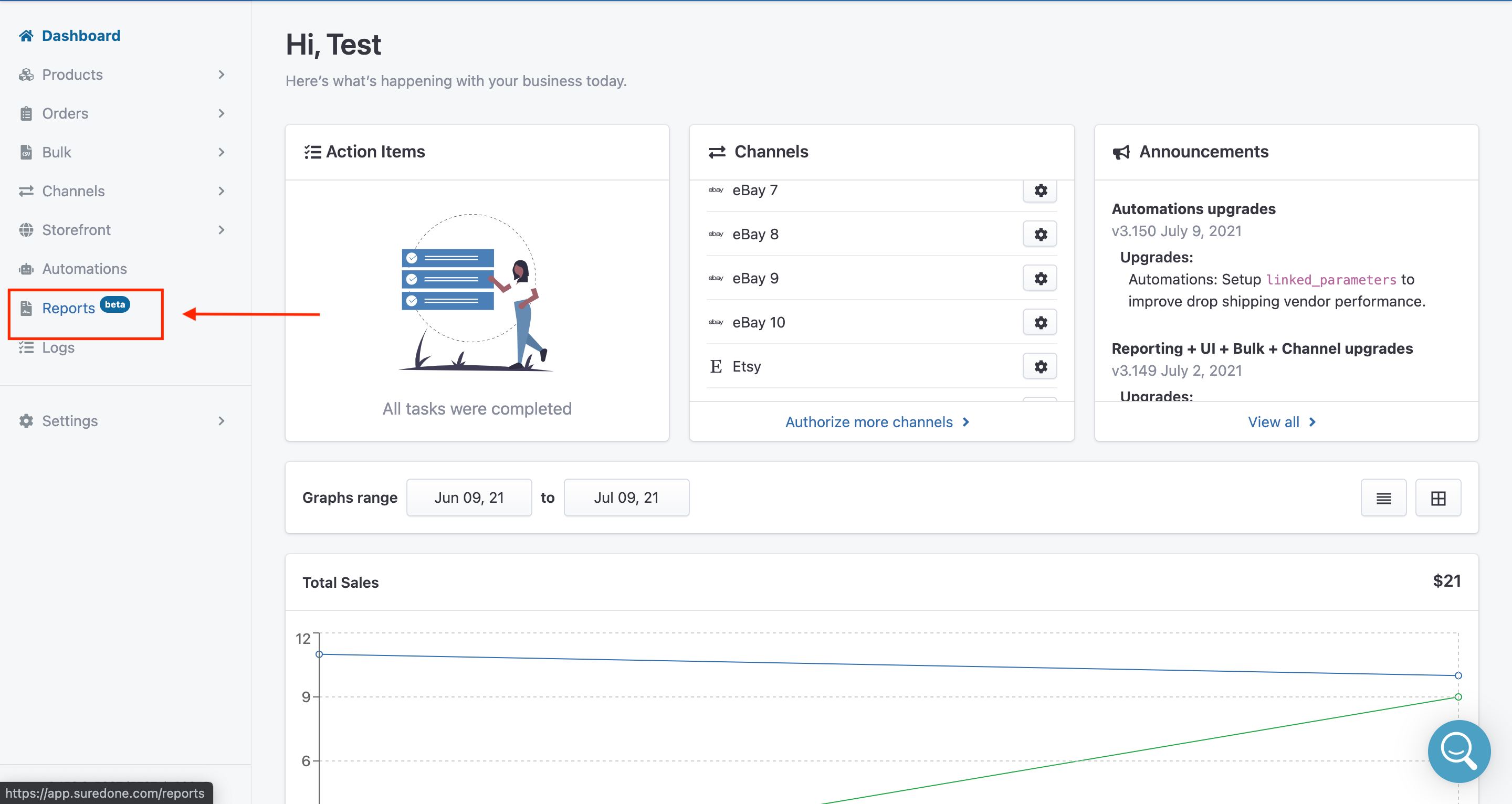Open the search chat bubble icon
Screen dimensions: 1512x804
(x=1458, y=750)
